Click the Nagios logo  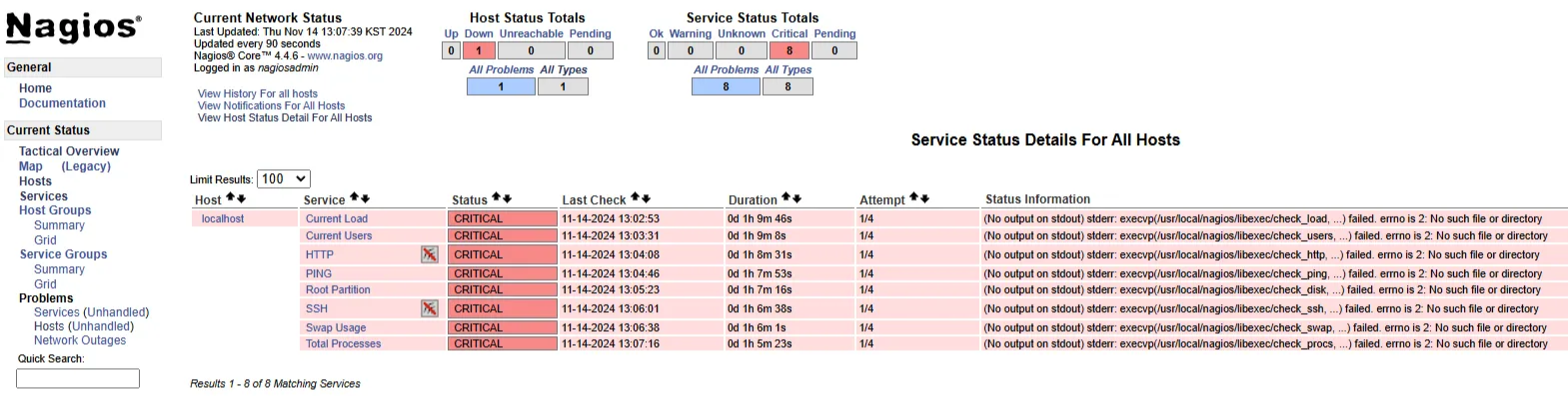tap(74, 27)
